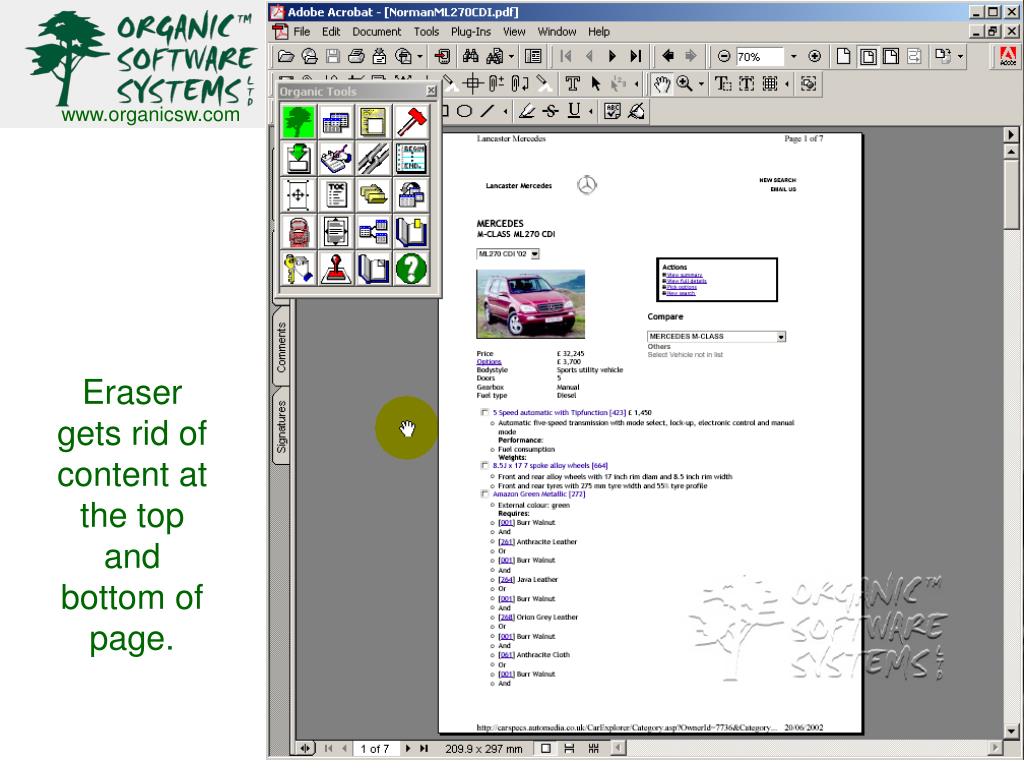Open the Document menu
The image size is (1024, 768).
377,31
